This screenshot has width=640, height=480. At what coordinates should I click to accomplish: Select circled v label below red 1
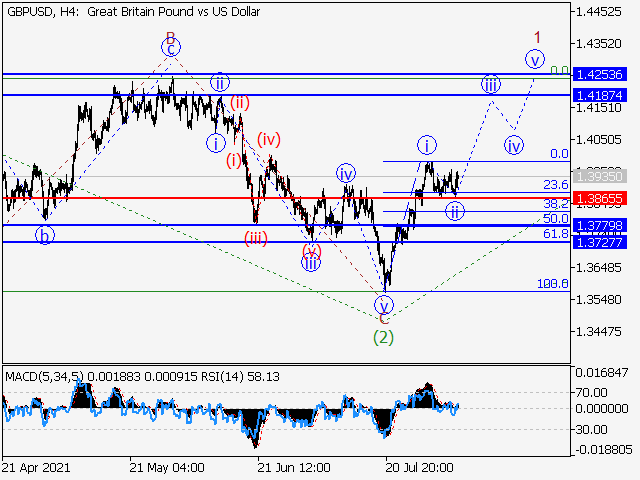(535, 59)
